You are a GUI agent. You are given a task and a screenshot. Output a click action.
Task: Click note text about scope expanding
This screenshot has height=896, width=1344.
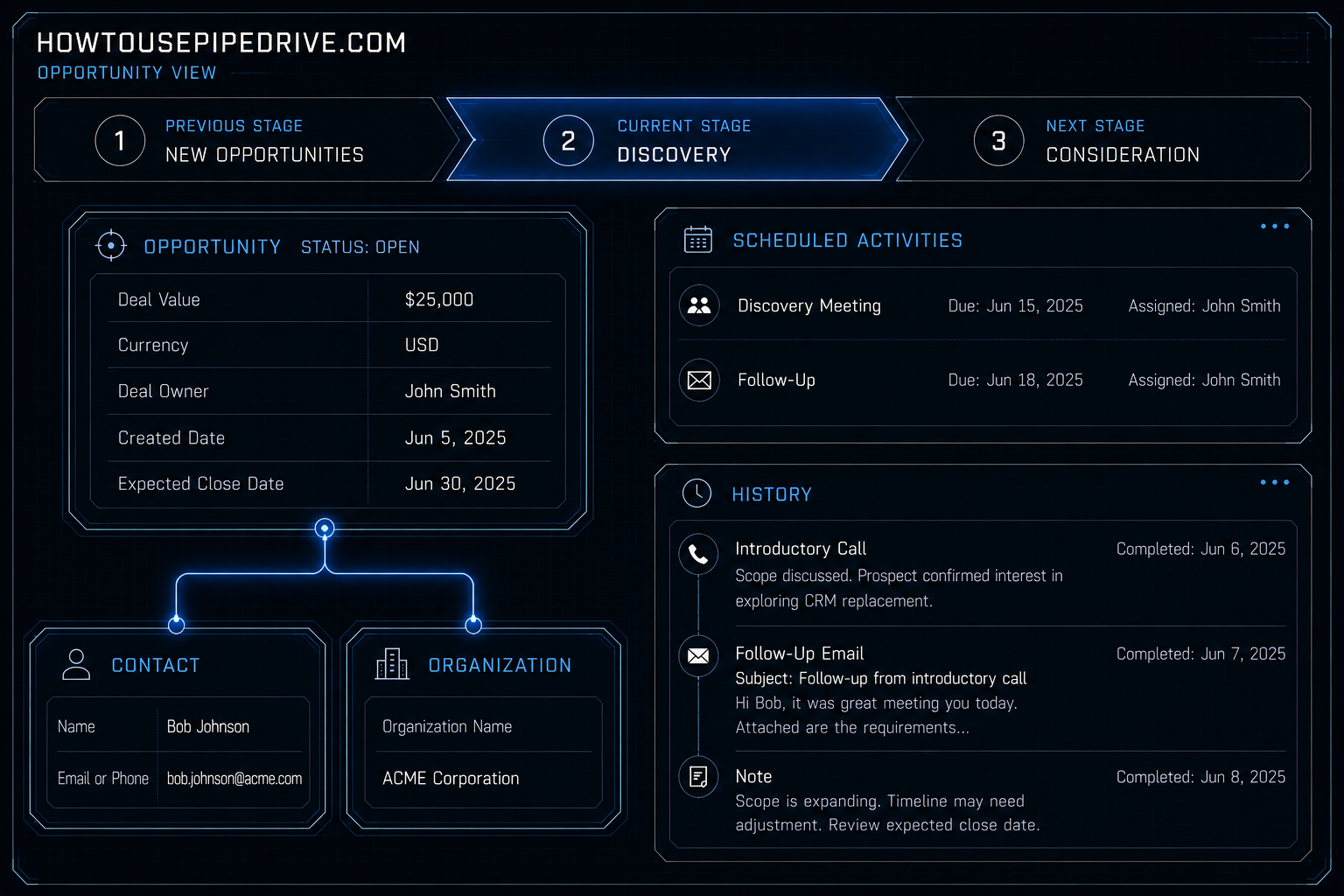[887, 813]
